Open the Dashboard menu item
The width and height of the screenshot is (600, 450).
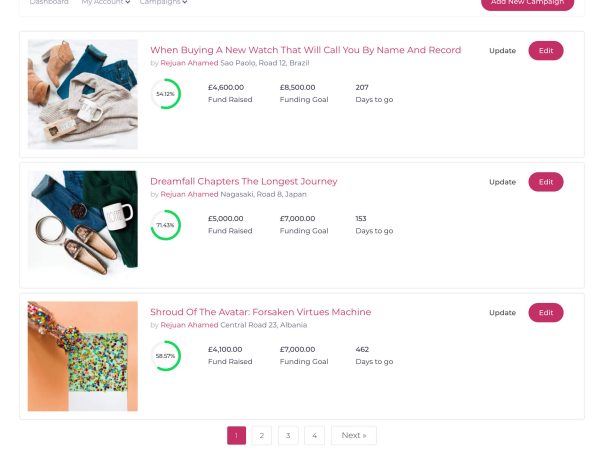coord(49,2)
